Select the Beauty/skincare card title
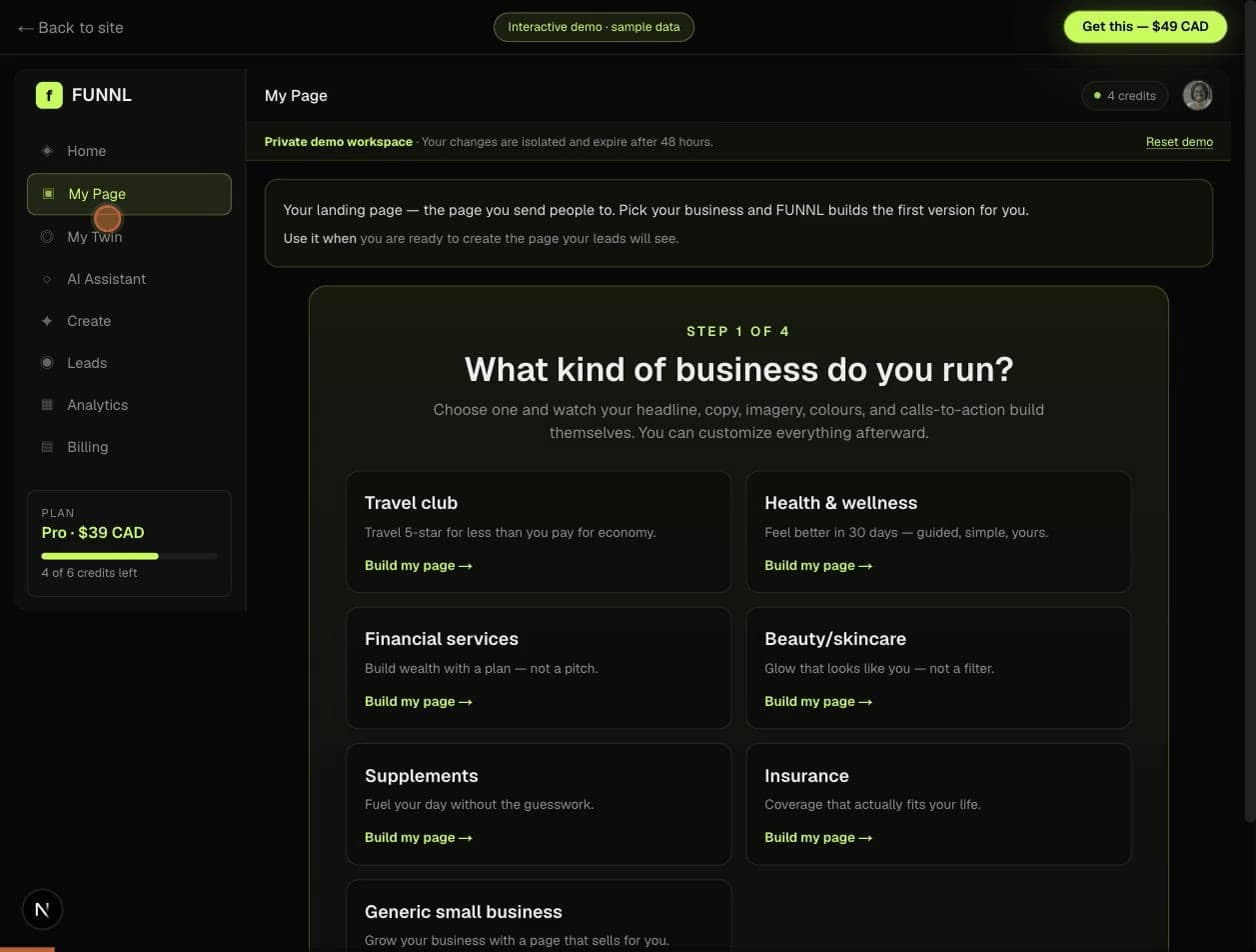Screen dimensions: 1256x952 pos(835,639)
